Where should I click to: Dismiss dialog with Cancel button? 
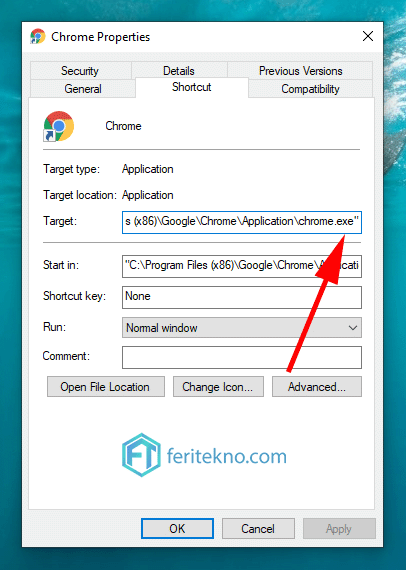tap(258, 528)
